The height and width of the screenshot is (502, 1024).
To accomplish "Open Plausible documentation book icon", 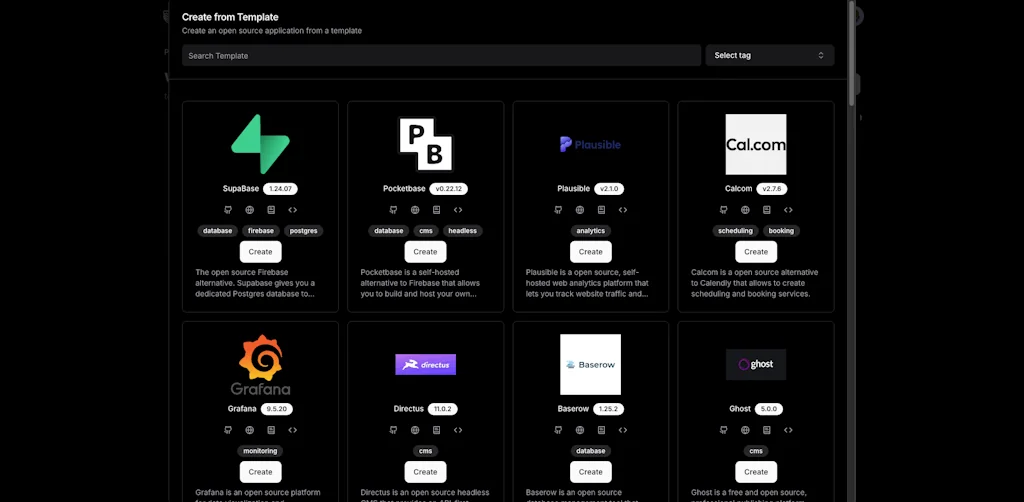I will point(601,210).
